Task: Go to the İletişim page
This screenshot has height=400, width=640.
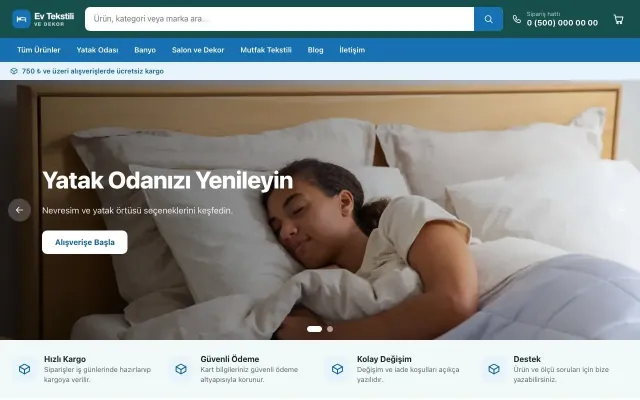Action: [352, 50]
